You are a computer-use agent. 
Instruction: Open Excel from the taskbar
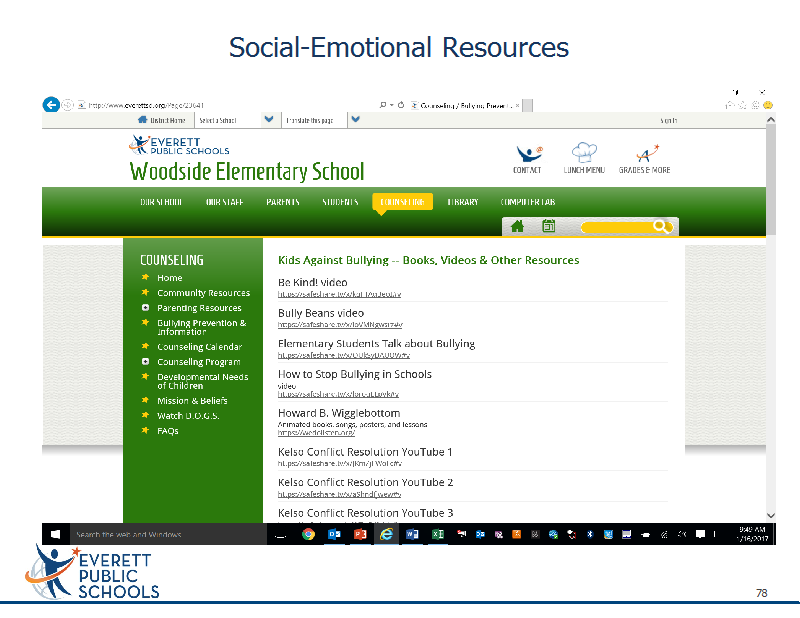(x=438, y=534)
